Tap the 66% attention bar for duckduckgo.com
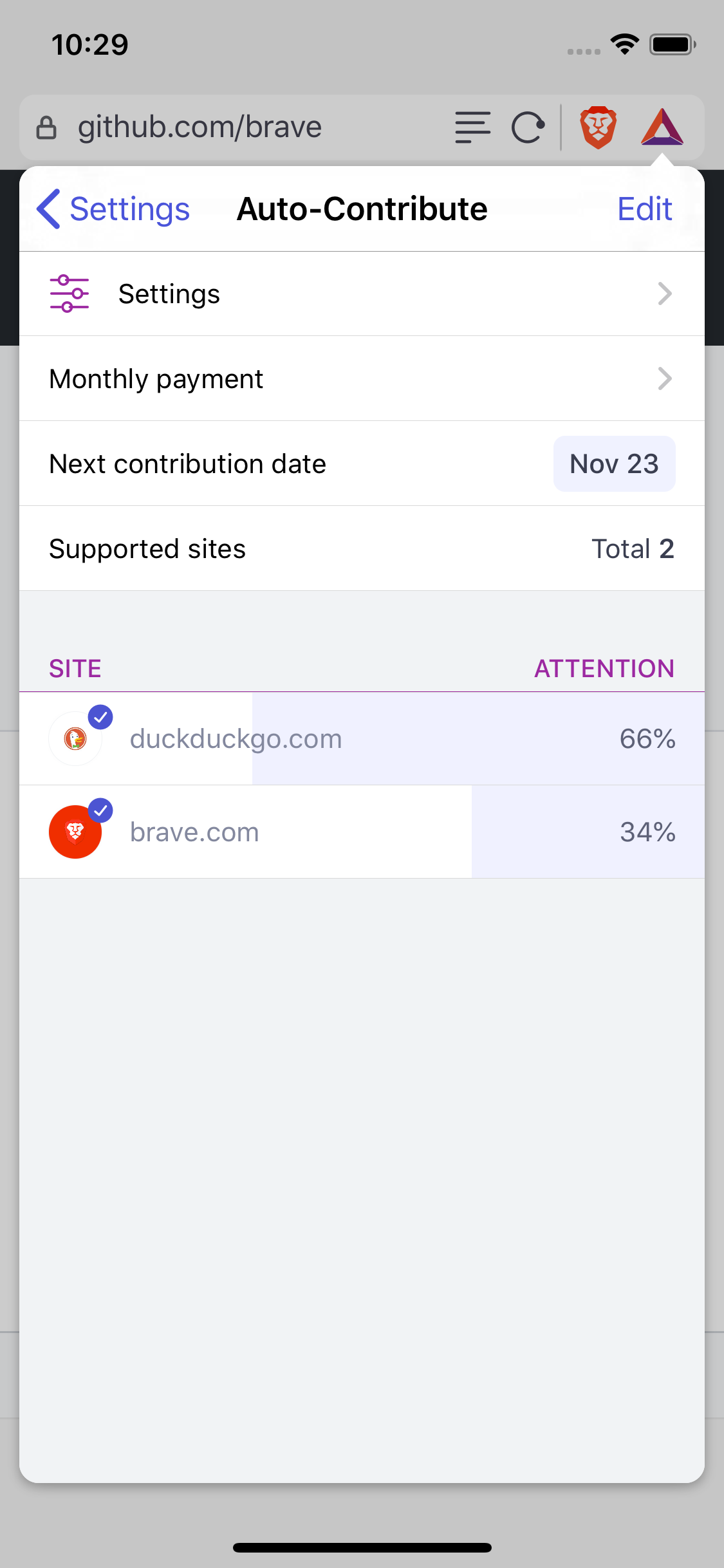 (x=478, y=739)
